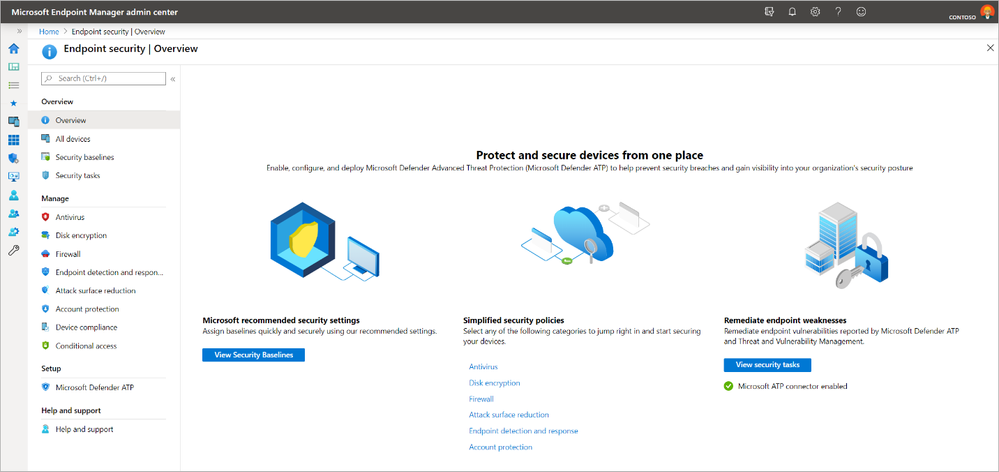Open Tenant administration gear-person icon in left rail
The height and width of the screenshot is (472, 999).
(x=13, y=232)
